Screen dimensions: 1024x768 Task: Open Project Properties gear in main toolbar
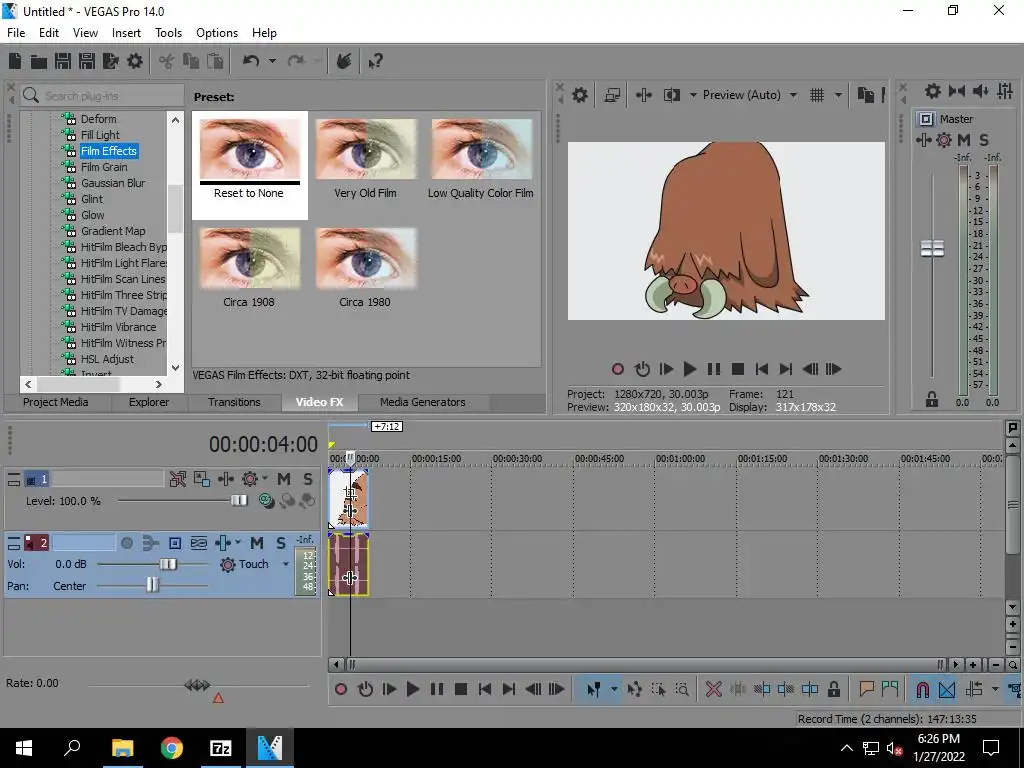pos(135,61)
